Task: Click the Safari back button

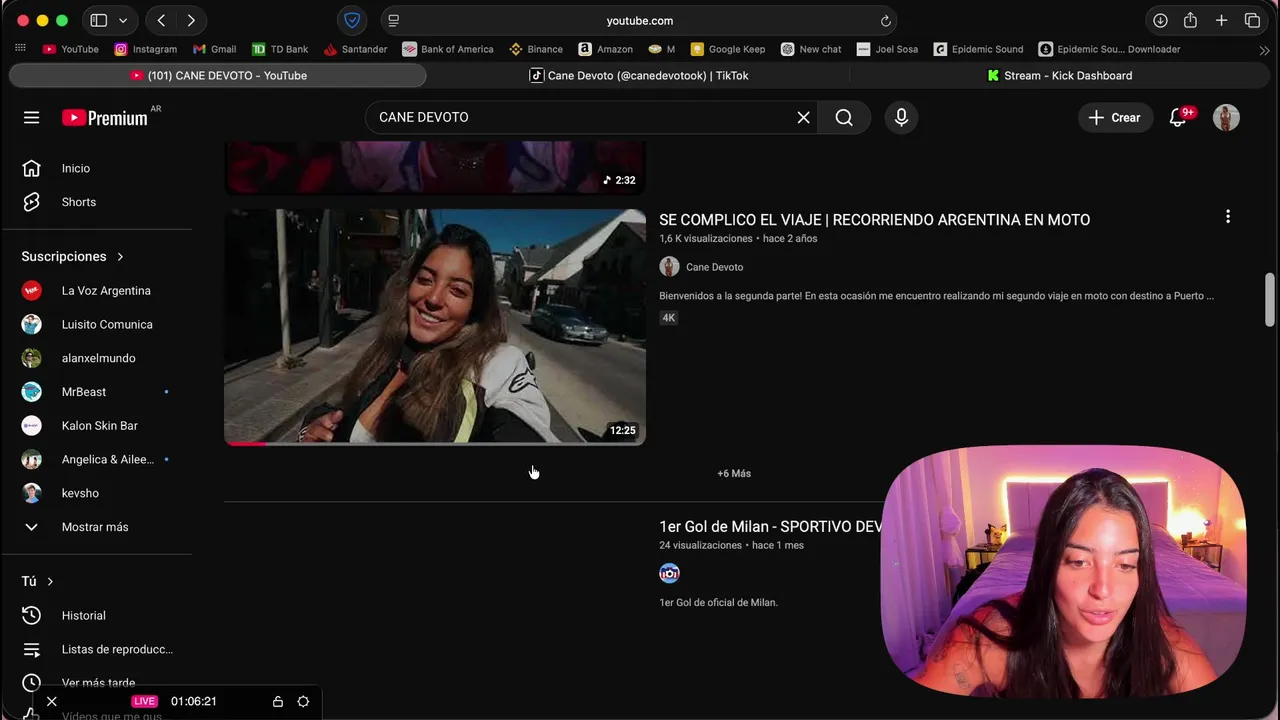Action: click(161, 20)
